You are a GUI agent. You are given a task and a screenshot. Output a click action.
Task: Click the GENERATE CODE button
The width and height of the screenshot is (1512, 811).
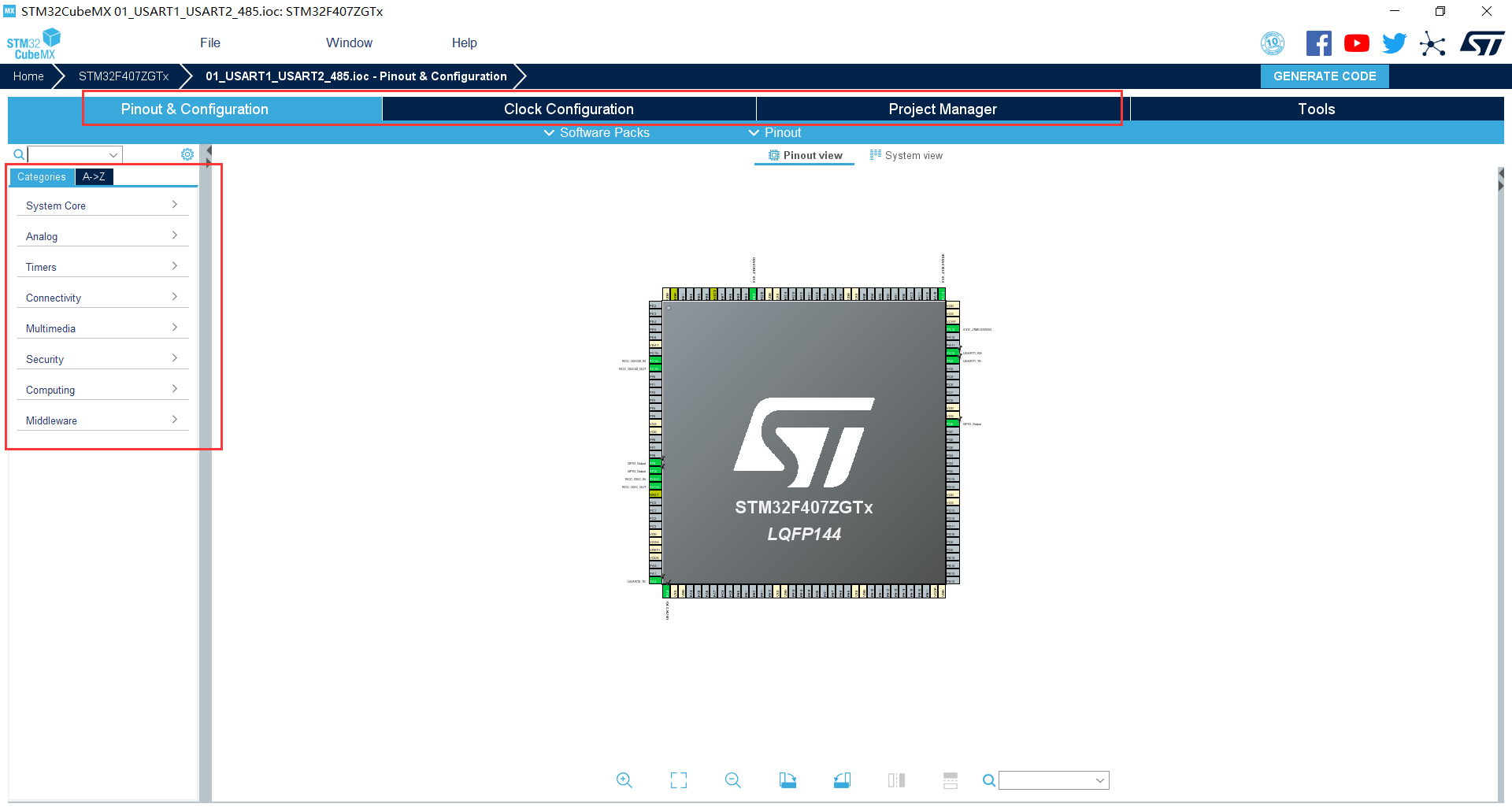tap(1324, 76)
